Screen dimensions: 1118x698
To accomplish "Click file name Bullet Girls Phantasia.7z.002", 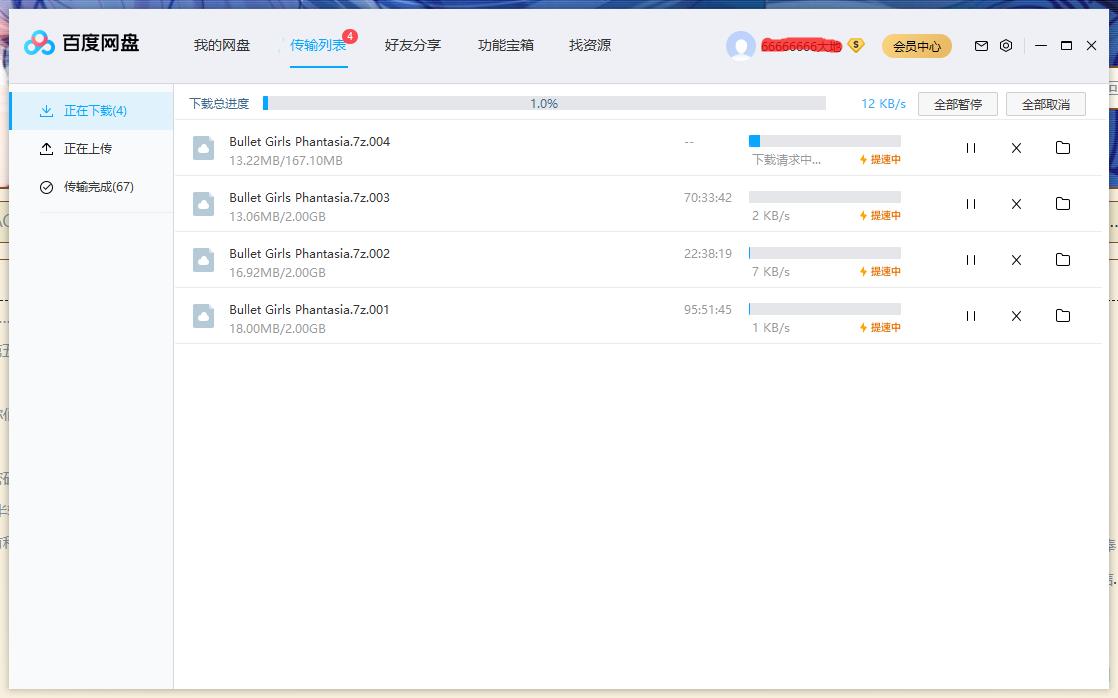I will coord(309,253).
